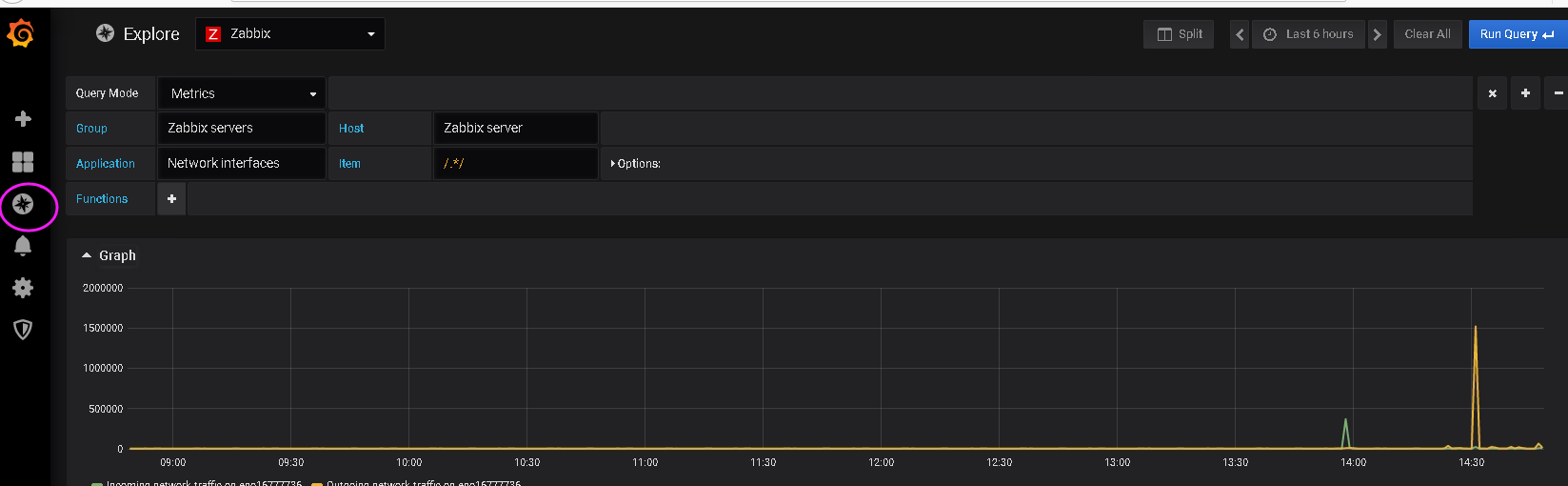
Task: Click the Item field with /.*/
Action: point(515,163)
